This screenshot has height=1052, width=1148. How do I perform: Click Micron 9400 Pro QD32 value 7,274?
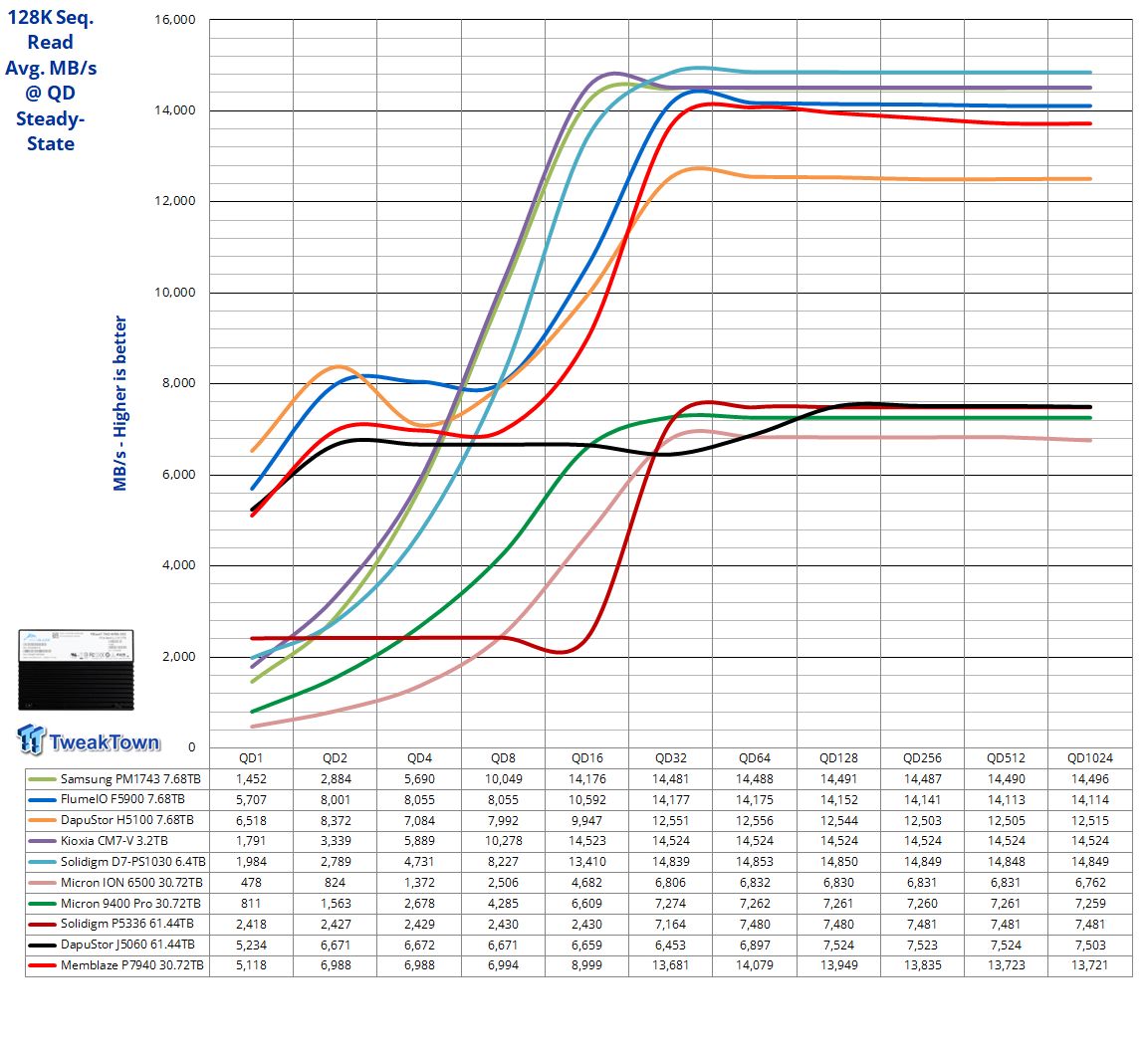(671, 904)
